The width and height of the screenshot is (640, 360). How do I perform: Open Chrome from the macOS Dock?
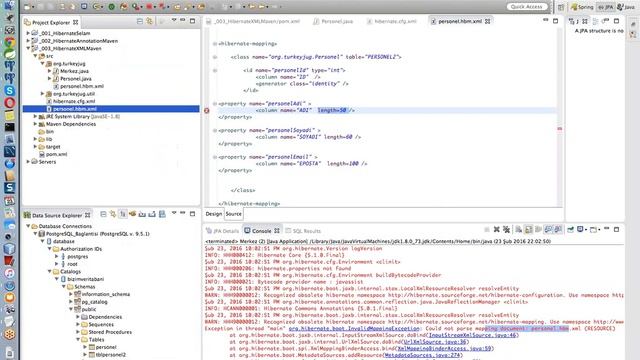click(x=9, y=42)
